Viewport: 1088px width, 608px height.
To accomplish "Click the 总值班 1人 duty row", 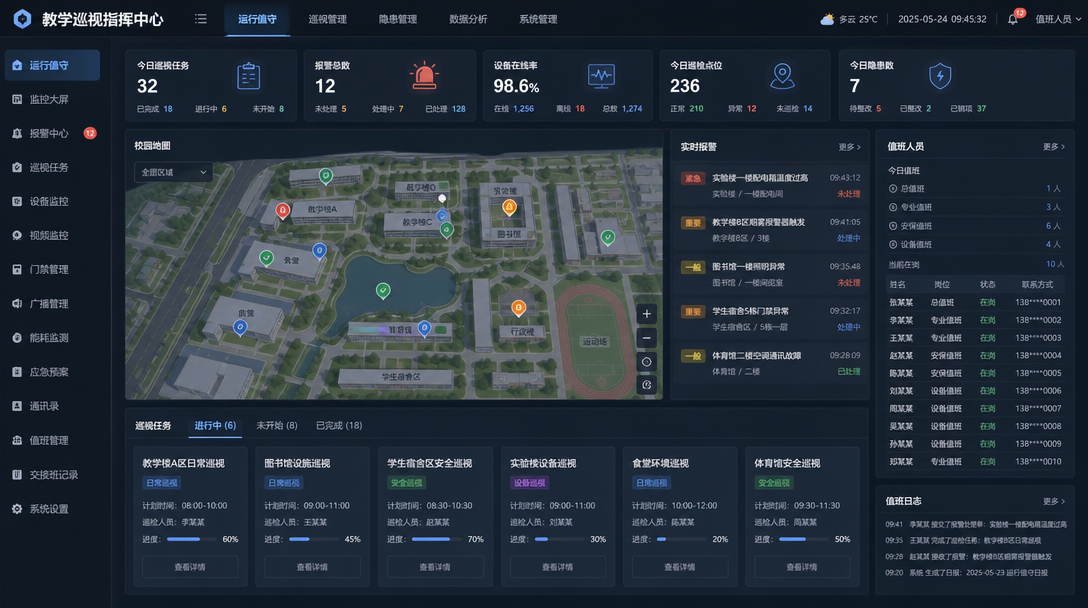I will click(x=975, y=189).
